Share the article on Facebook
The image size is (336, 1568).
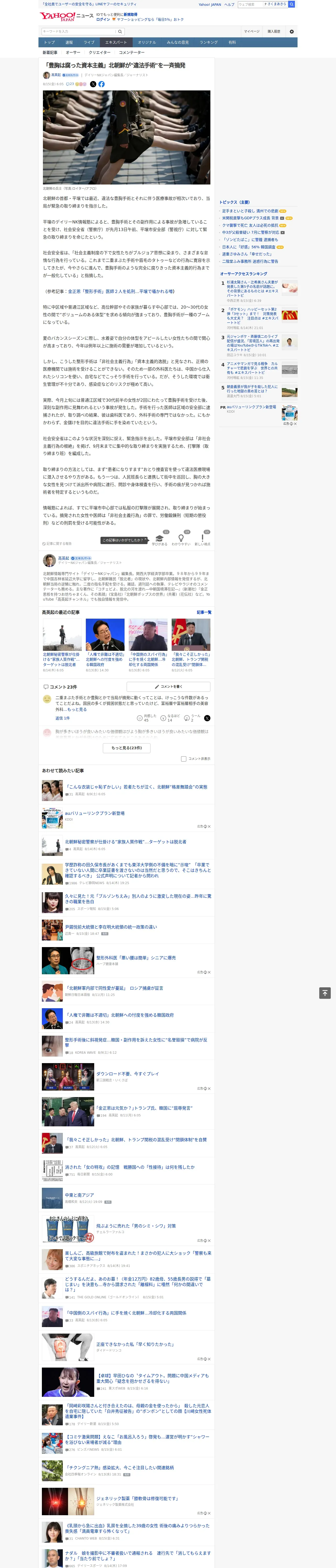click(x=101, y=84)
